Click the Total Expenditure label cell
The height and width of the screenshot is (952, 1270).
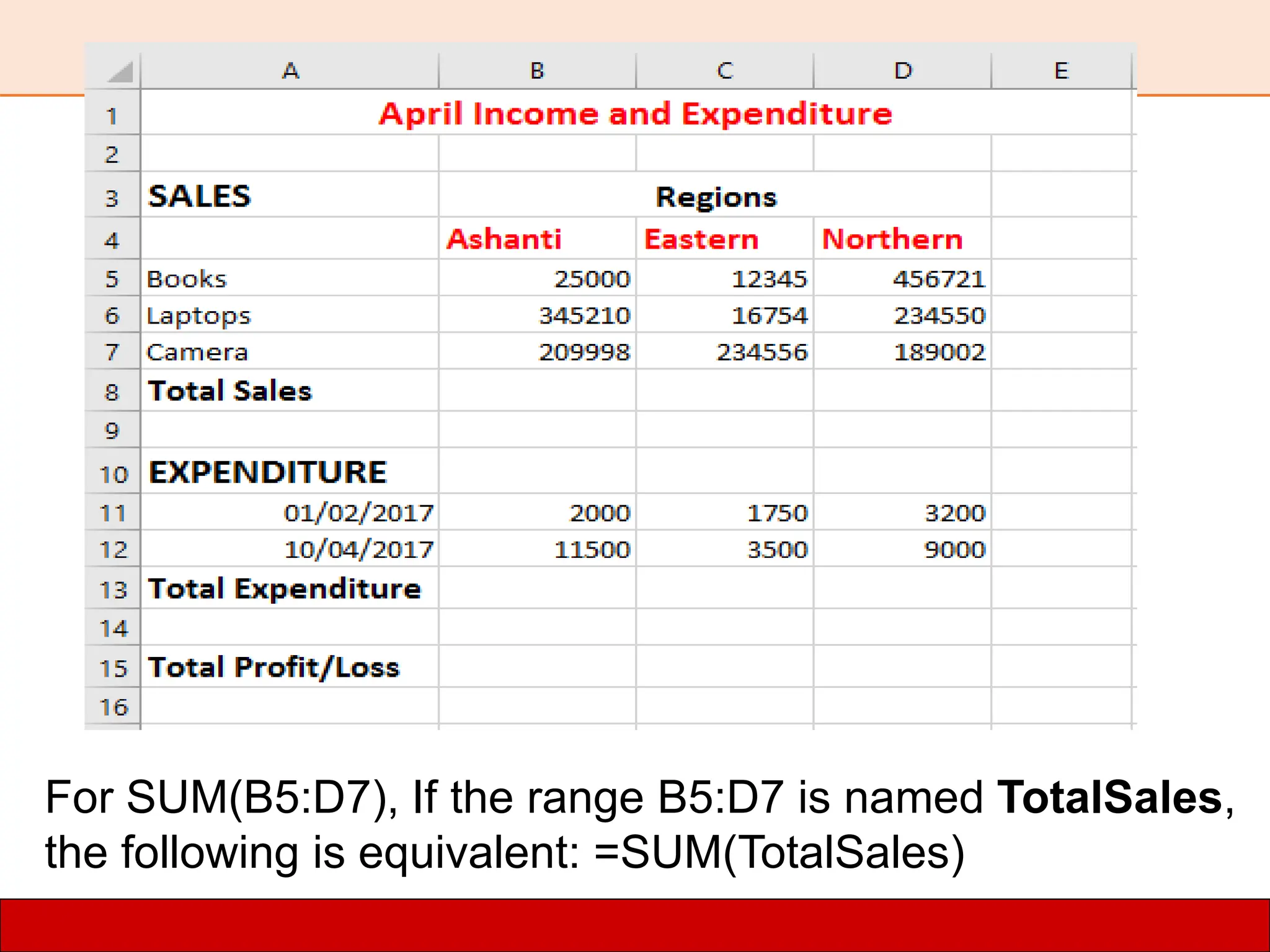click(290, 588)
